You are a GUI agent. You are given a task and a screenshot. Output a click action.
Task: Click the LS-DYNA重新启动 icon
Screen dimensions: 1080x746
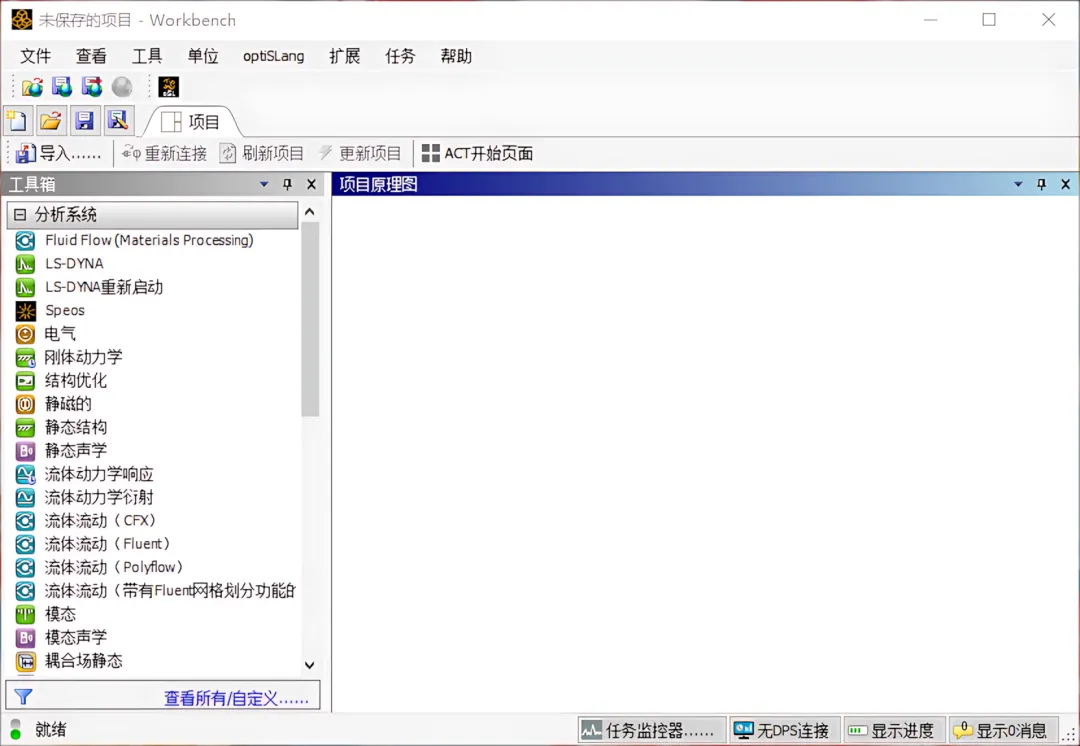click(x=25, y=287)
